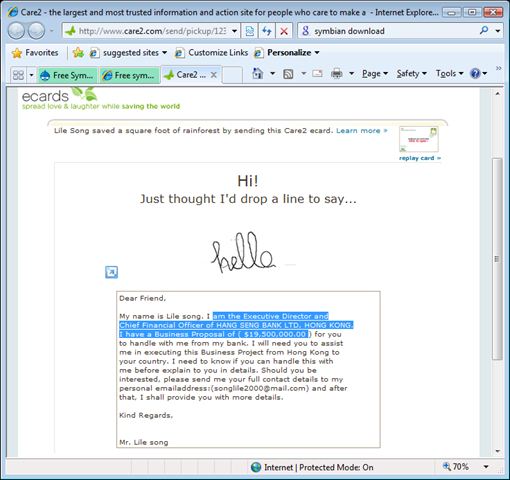Click the songlile2000@mail.com email text
510x480 pixels.
[259, 388]
